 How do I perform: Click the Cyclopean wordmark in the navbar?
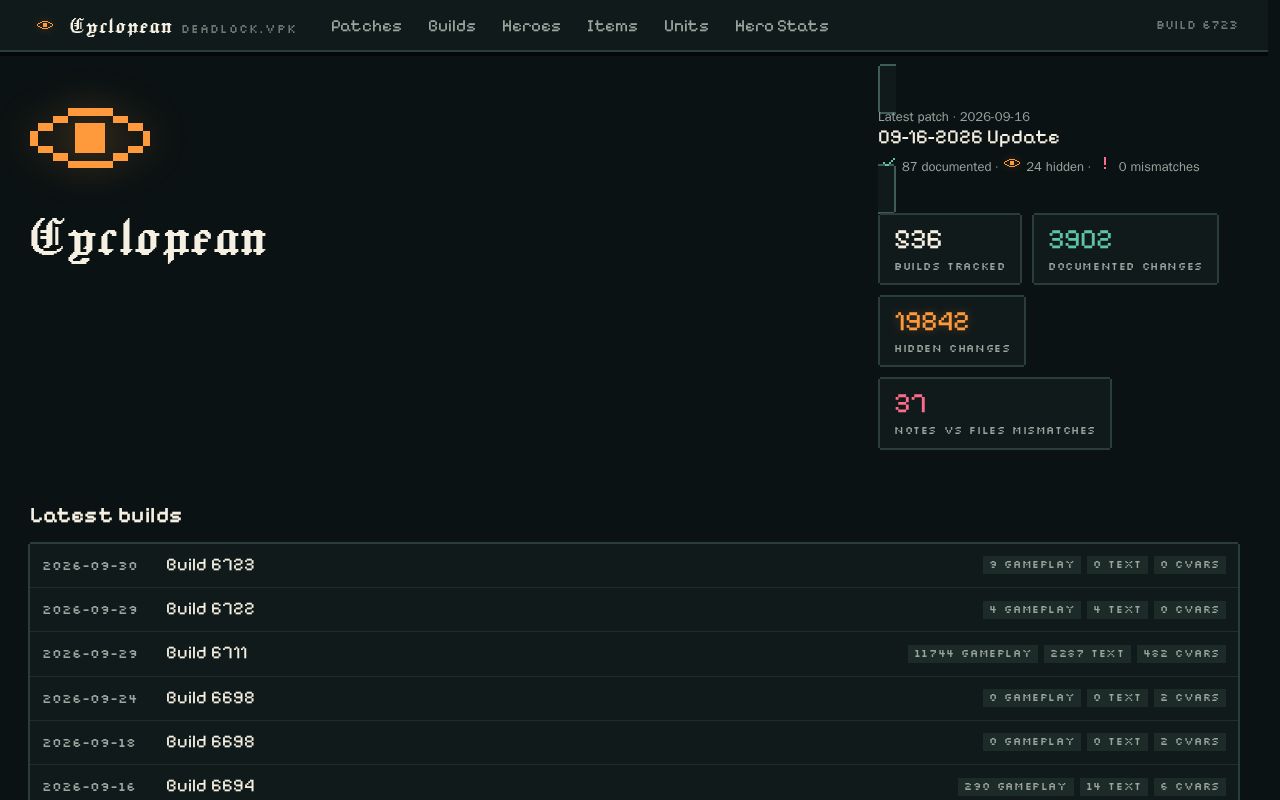(121, 26)
